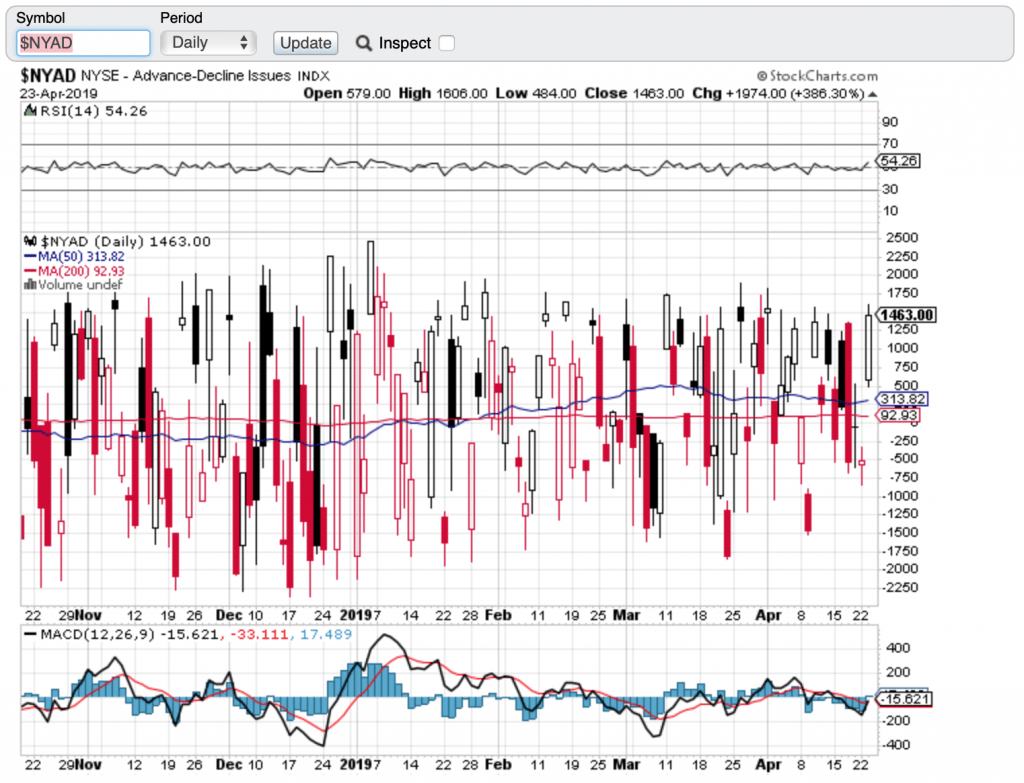Click the Volume bars legend icon
The width and height of the screenshot is (1024, 783).
click(x=28, y=285)
